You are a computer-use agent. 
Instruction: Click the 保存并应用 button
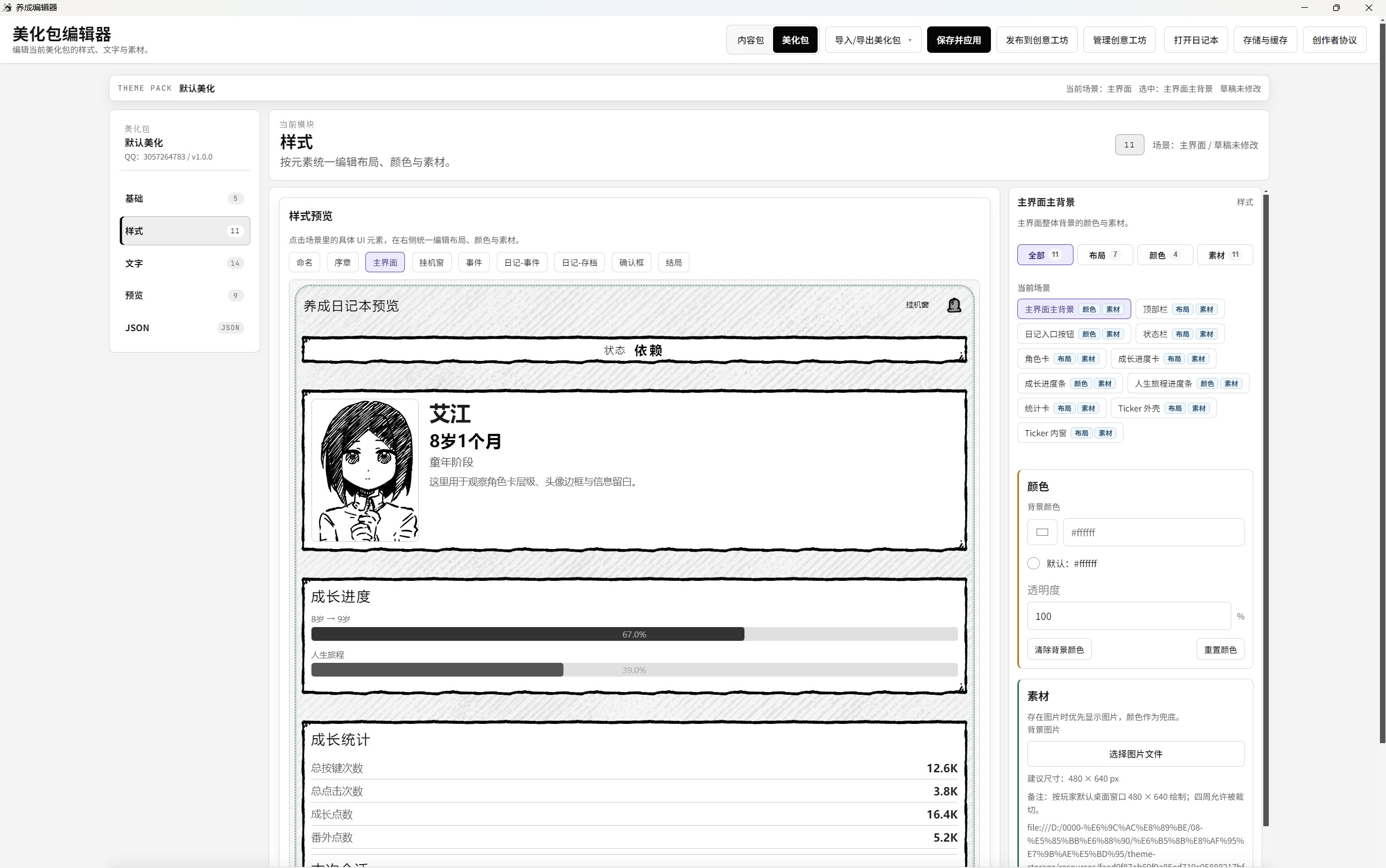958,40
